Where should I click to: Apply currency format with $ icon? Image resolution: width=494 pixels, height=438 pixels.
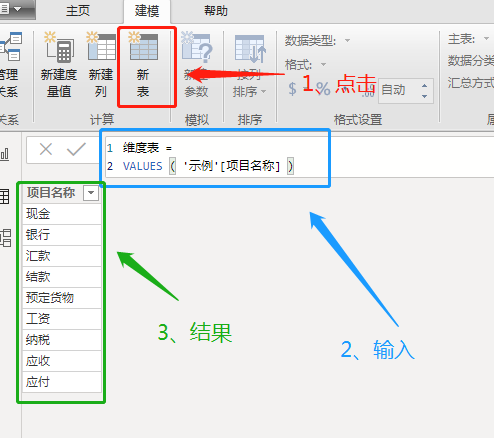292,89
